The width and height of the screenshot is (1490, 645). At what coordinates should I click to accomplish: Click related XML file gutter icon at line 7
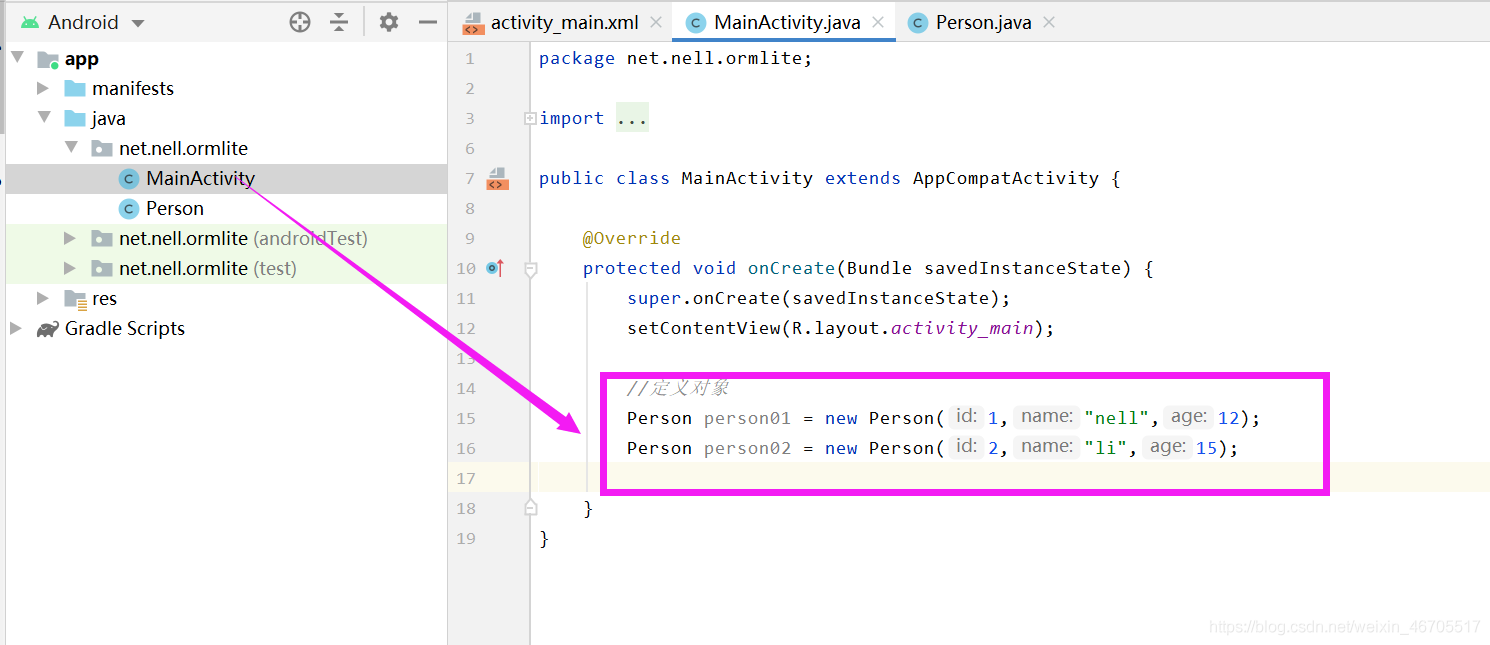point(497,178)
